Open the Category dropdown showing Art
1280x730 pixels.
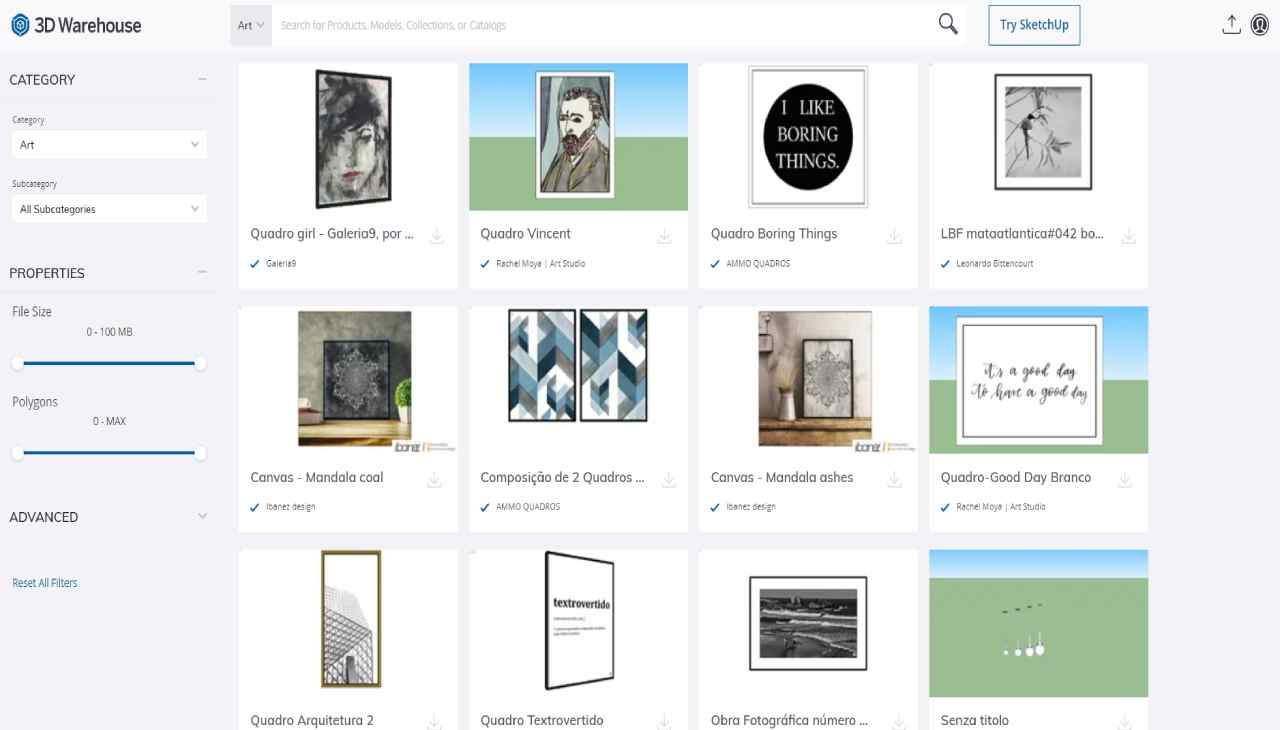pyautogui.click(x=109, y=145)
